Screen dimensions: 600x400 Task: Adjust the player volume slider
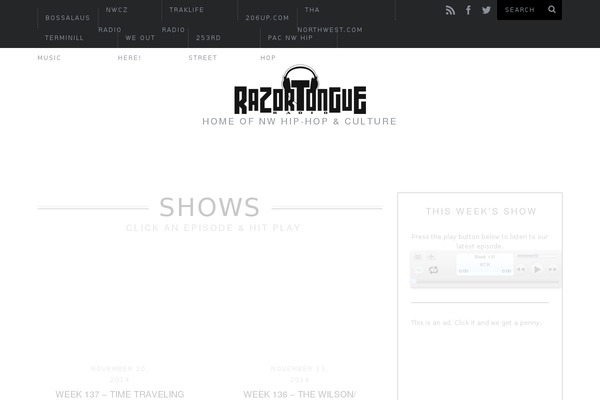538,255
